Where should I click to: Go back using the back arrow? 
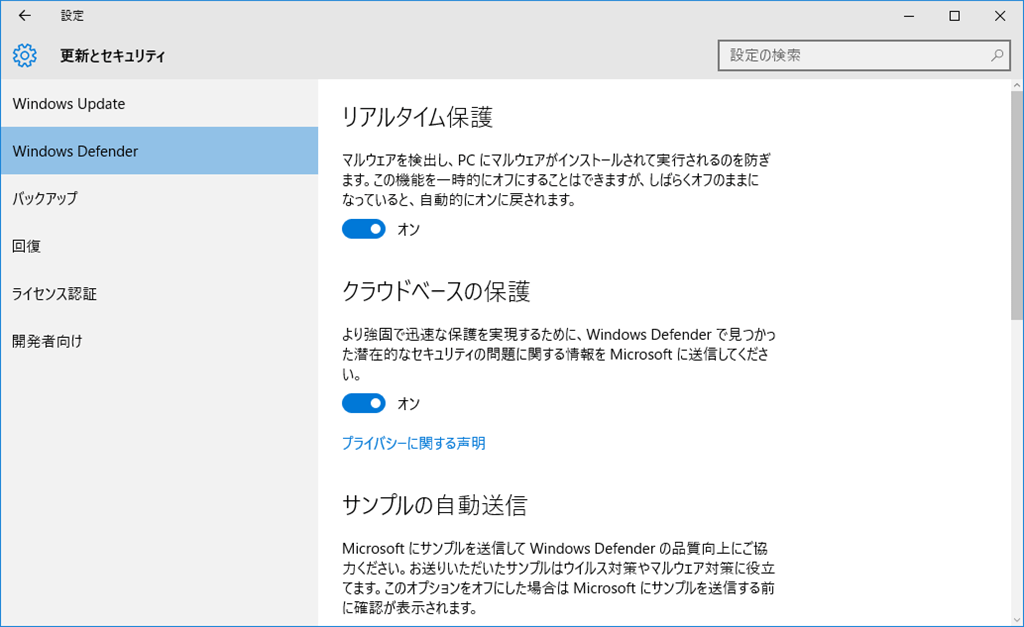coord(23,15)
